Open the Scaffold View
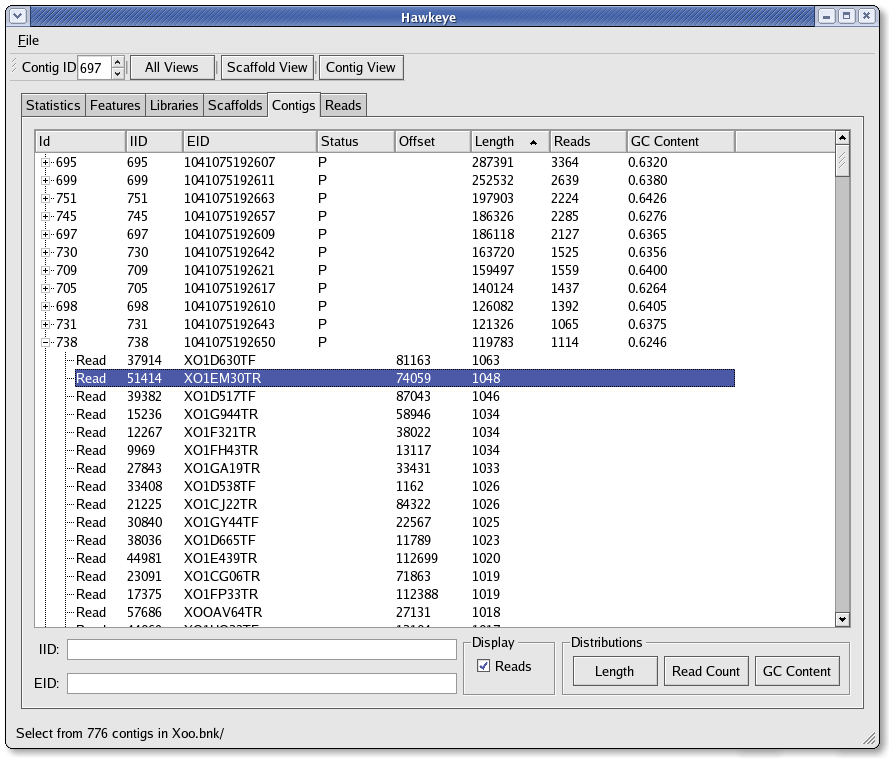The height and width of the screenshot is (758, 889). [x=267, y=67]
